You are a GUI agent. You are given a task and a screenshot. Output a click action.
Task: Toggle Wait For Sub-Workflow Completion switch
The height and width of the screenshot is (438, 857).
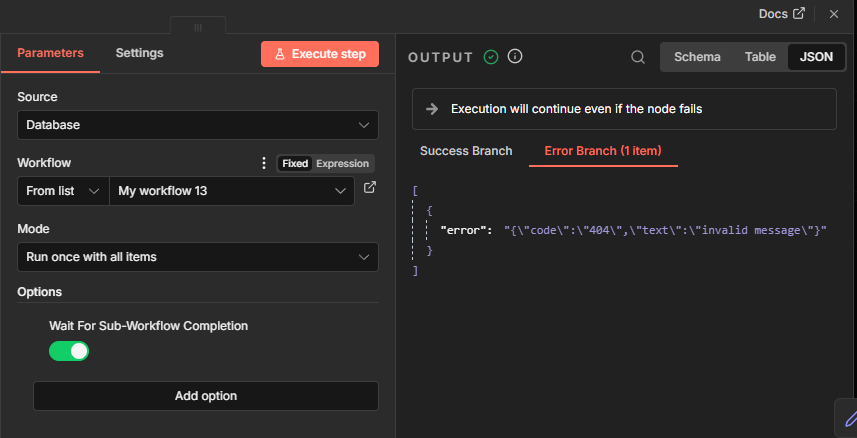(69, 351)
